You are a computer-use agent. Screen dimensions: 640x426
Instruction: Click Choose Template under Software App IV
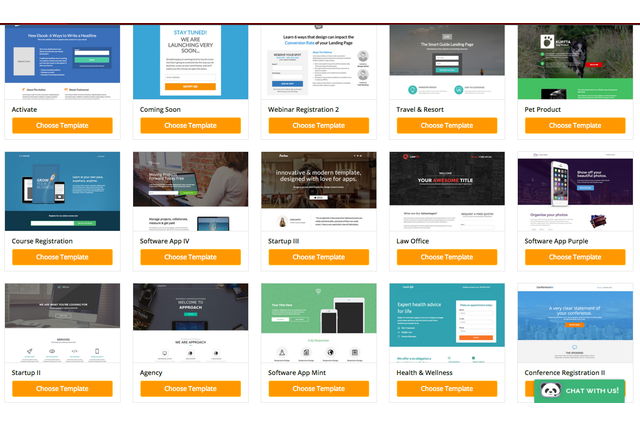190,257
